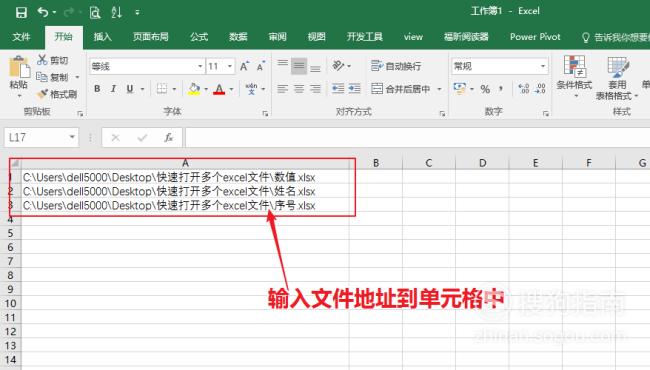The width and height of the screenshot is (650, 370).
Task: Toggle italic formatting
Action: 113,89
